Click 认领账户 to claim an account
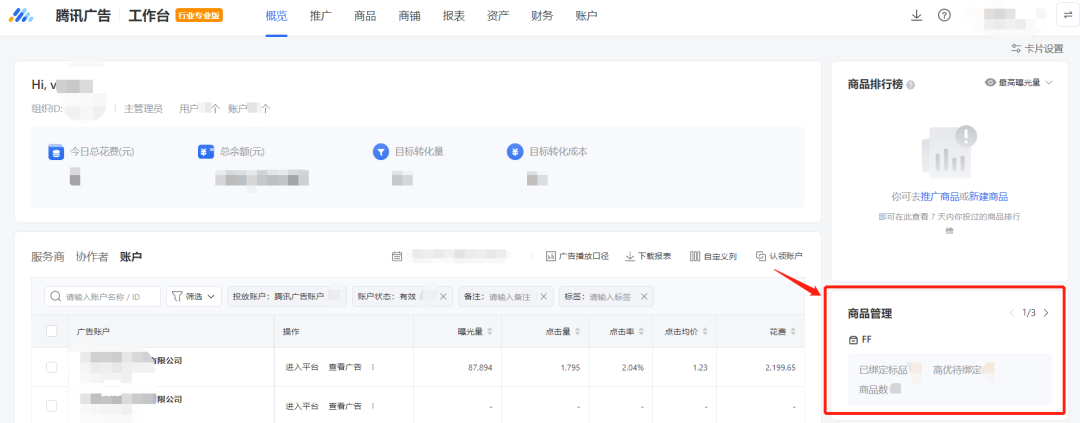The width and height of the screenshot is (1080, 423). 779,256
